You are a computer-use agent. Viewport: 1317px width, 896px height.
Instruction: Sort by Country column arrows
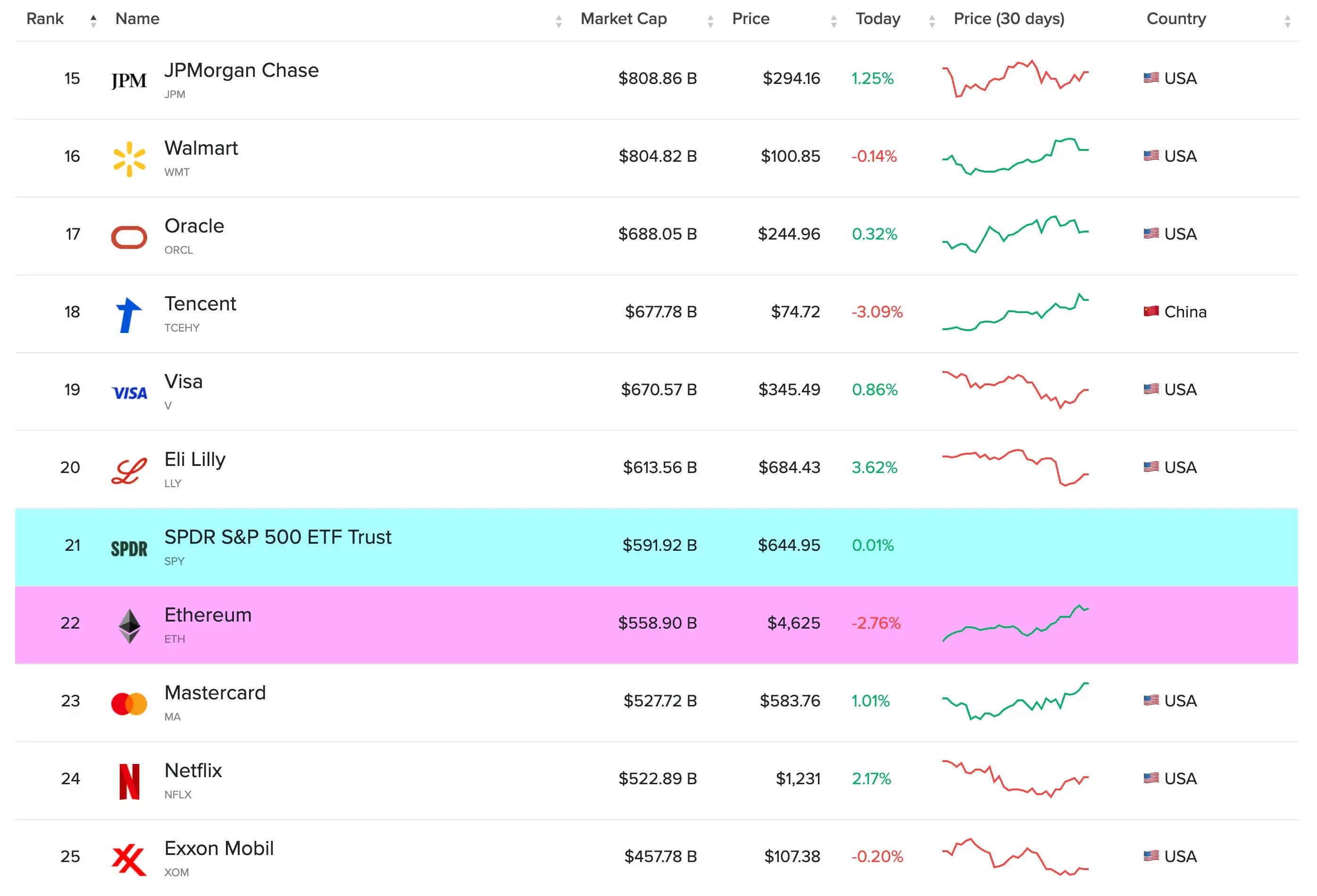[x=1287, y=22]
